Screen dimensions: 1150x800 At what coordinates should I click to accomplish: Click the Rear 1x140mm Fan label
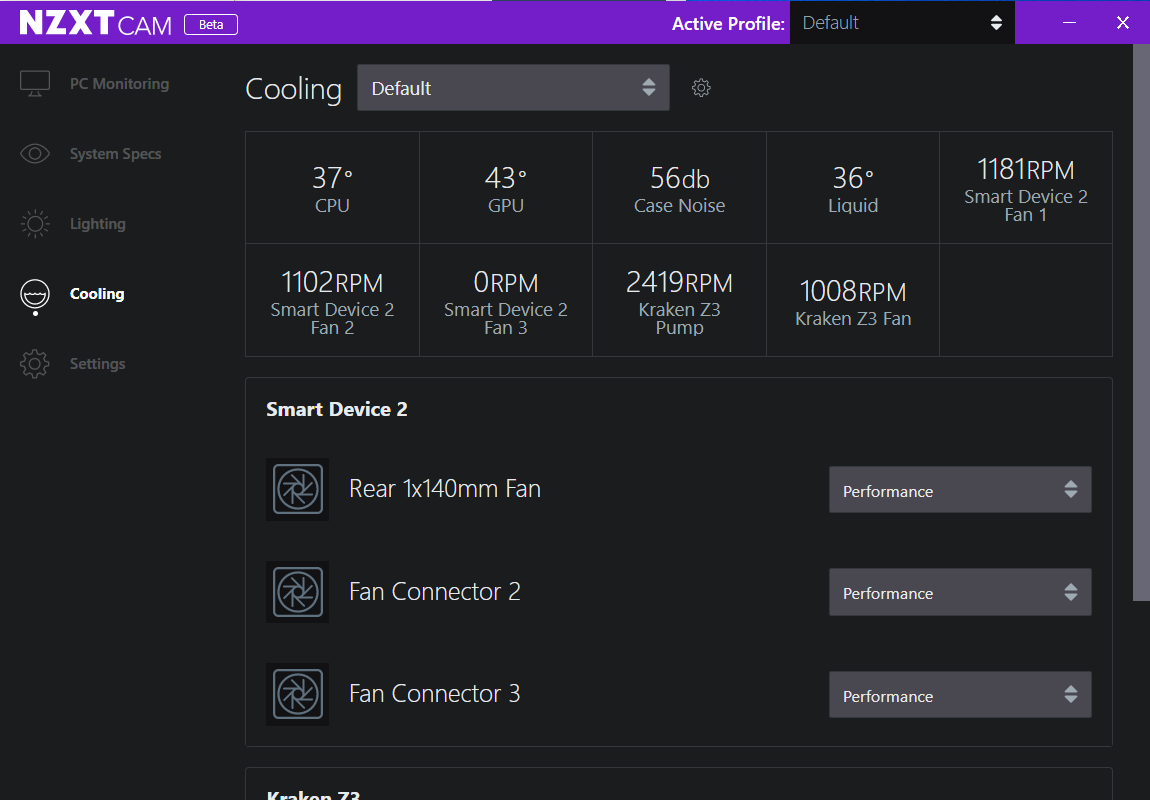point(444,489)
